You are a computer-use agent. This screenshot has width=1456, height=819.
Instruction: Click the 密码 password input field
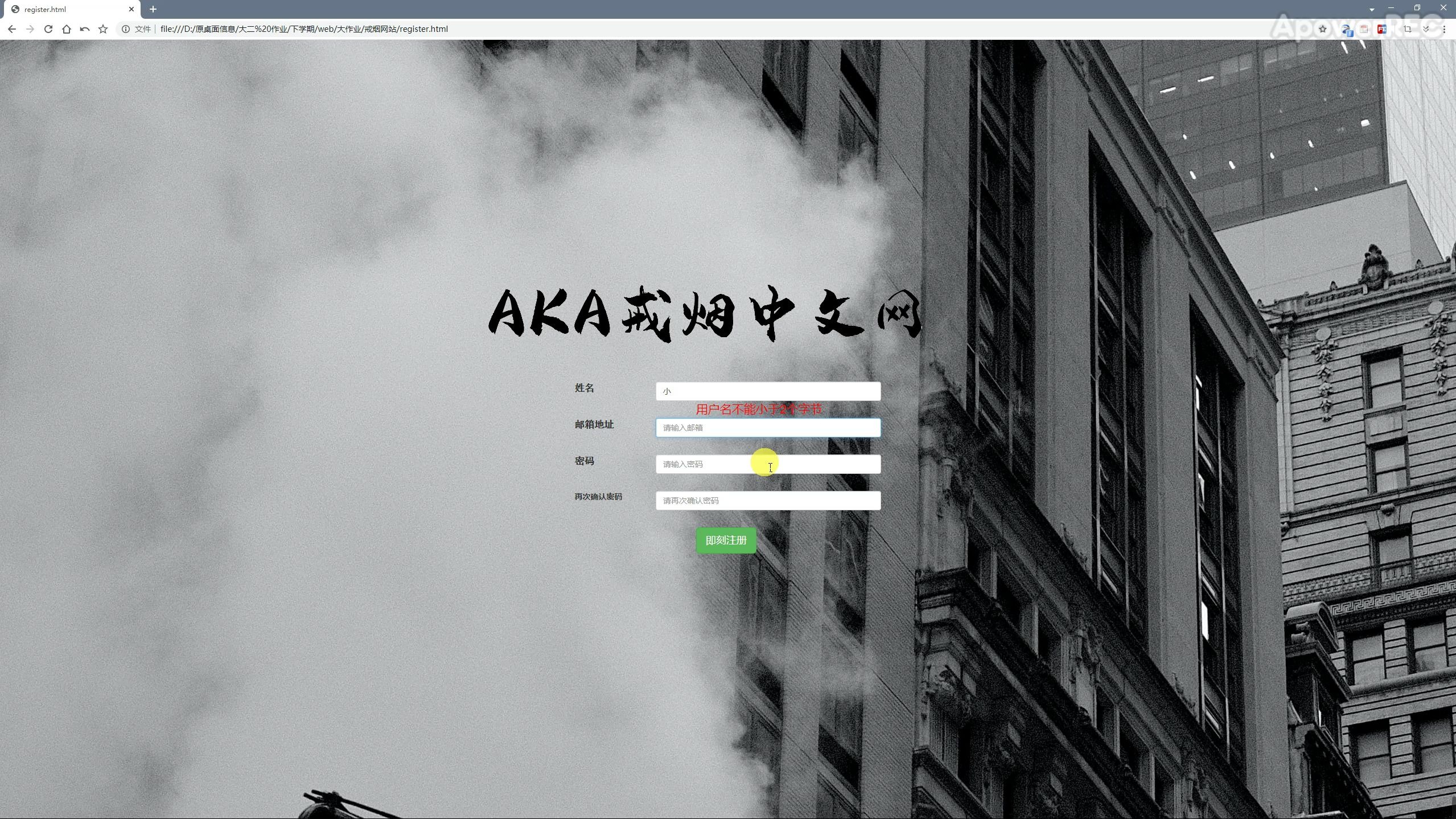coord(768,464)
